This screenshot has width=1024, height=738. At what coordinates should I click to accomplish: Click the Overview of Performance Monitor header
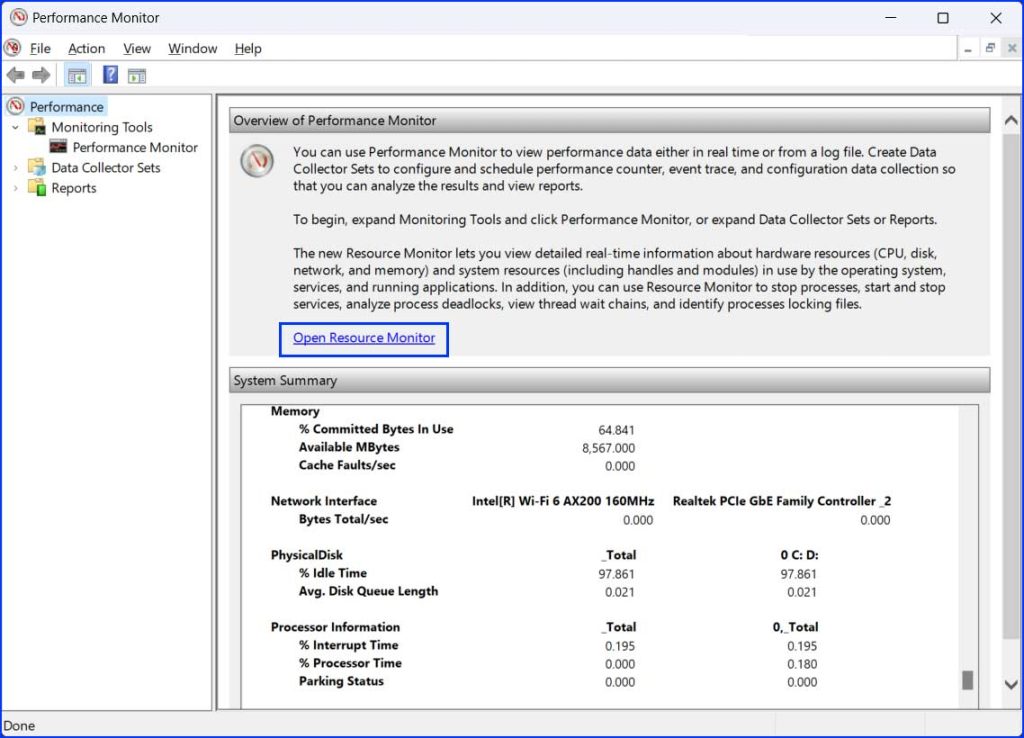(609, 120)
